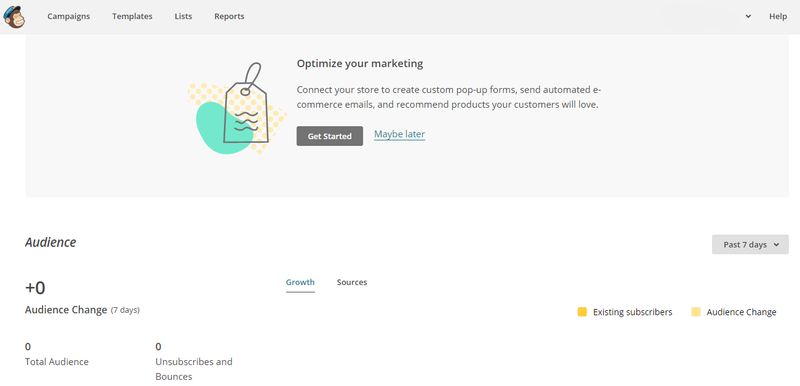The image size is (800, 386).
Task: Switch to the Sources tab
Action: click(x=352, y=282)
